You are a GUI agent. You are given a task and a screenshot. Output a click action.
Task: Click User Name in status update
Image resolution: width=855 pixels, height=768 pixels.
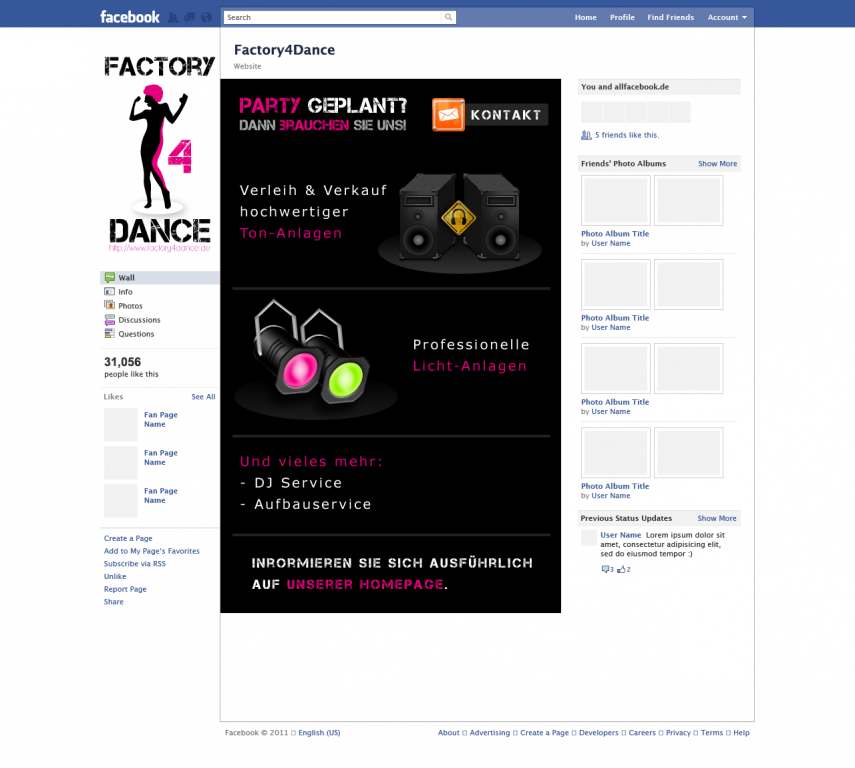click(621, 535)
